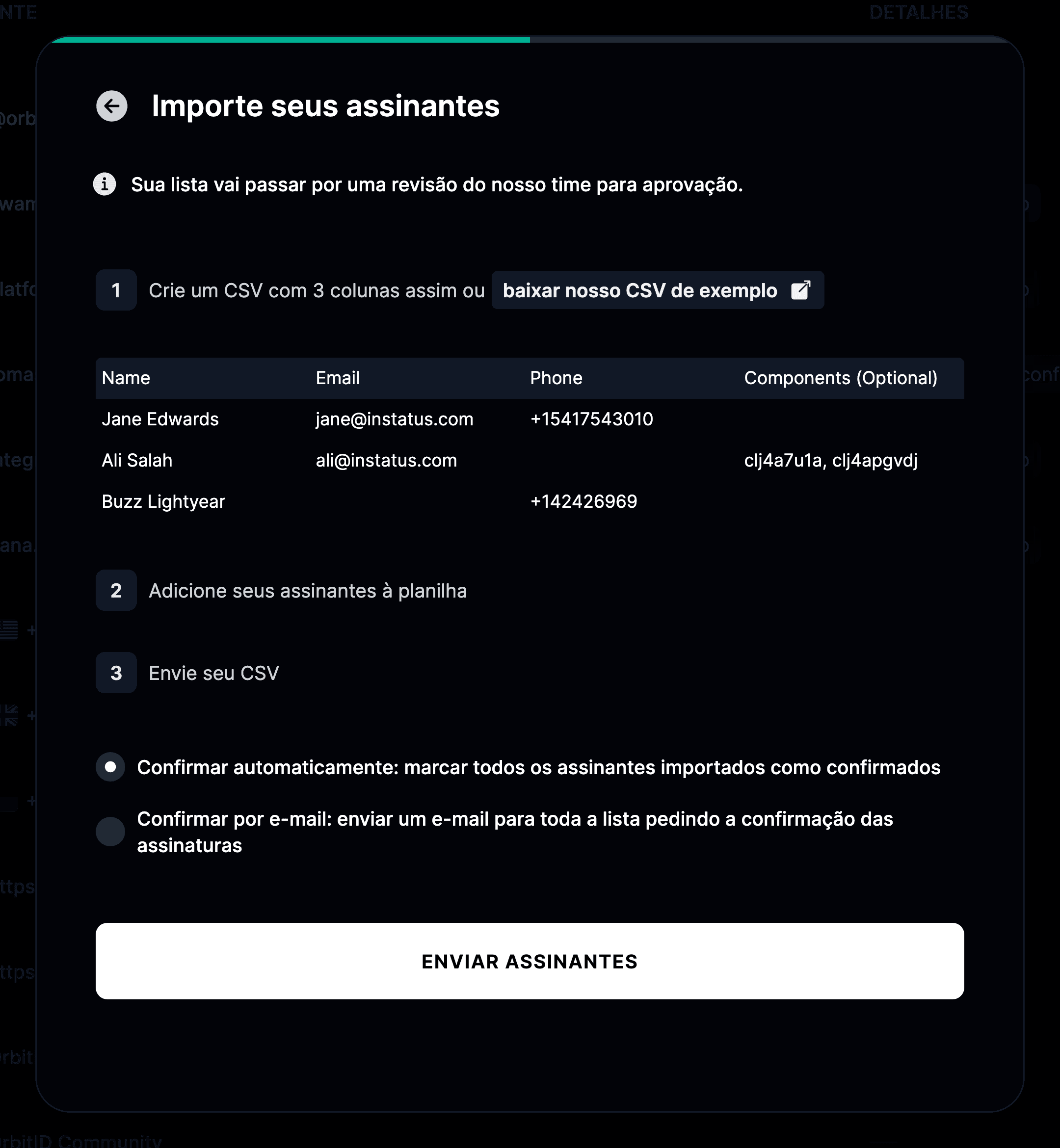Click the Enviar Assinantes button
The image size is (1060, 1148).
coord(530,962)
